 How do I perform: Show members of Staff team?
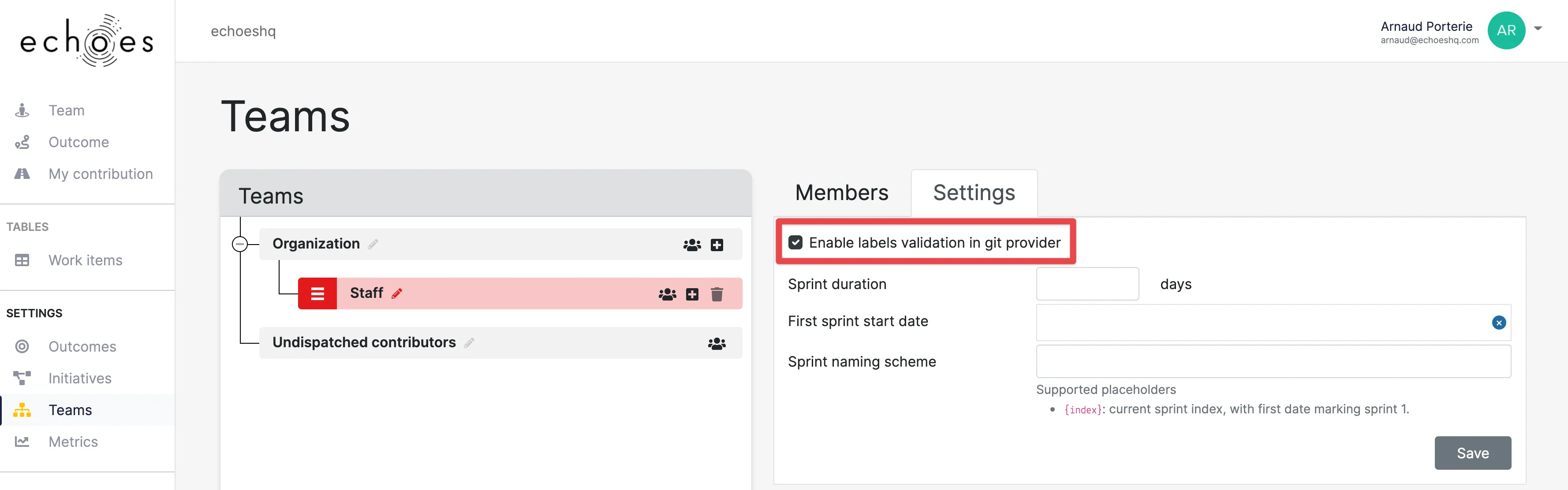coord(667,294)
